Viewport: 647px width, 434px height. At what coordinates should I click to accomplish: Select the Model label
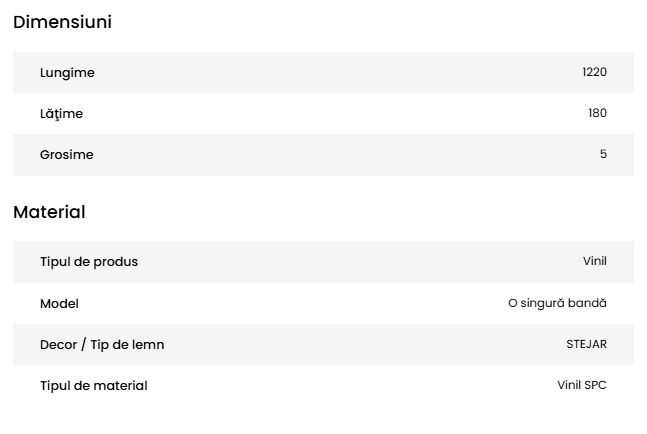(x=59, y=303)
